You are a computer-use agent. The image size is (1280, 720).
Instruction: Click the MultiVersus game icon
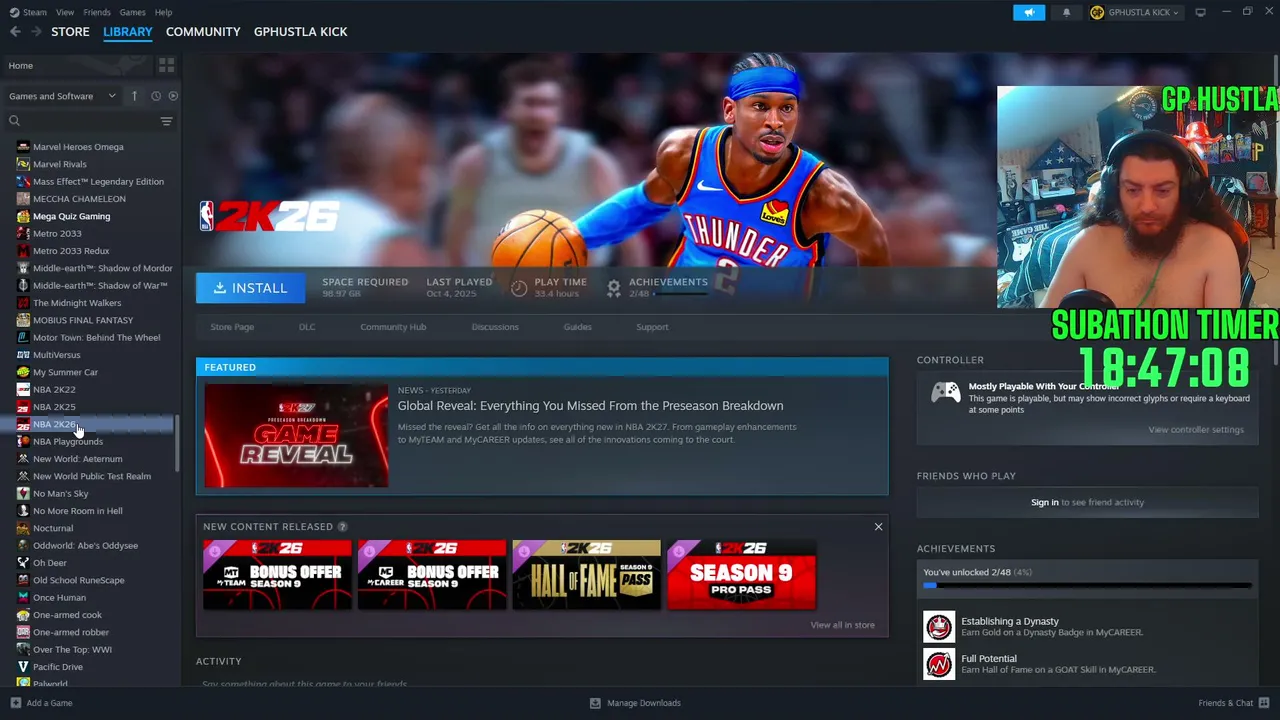pyautogui.click(x=23, y=355)
